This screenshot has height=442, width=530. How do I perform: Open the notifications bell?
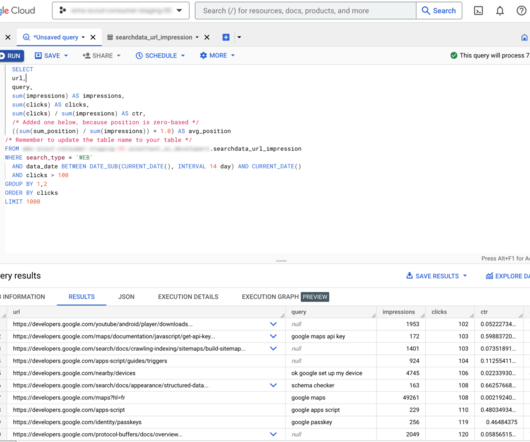click(500, 11)
